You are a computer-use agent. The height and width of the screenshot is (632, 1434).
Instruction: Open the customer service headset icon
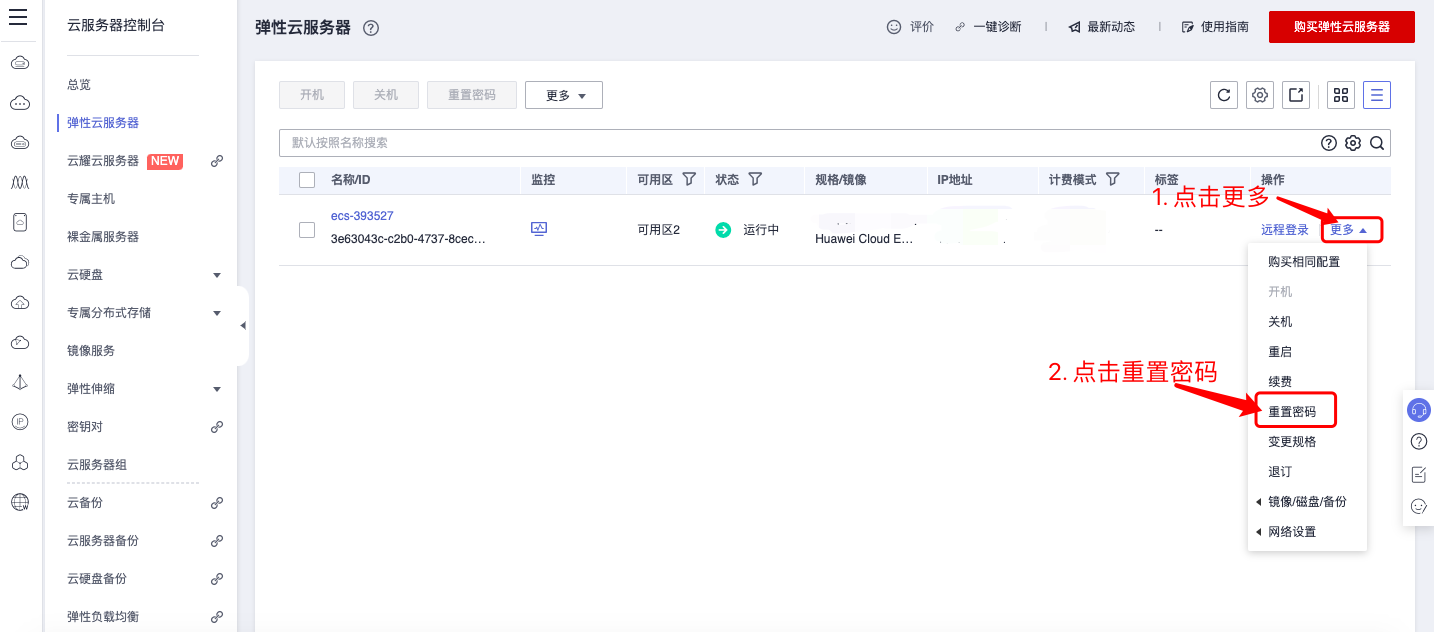[x=1418, y=410]
